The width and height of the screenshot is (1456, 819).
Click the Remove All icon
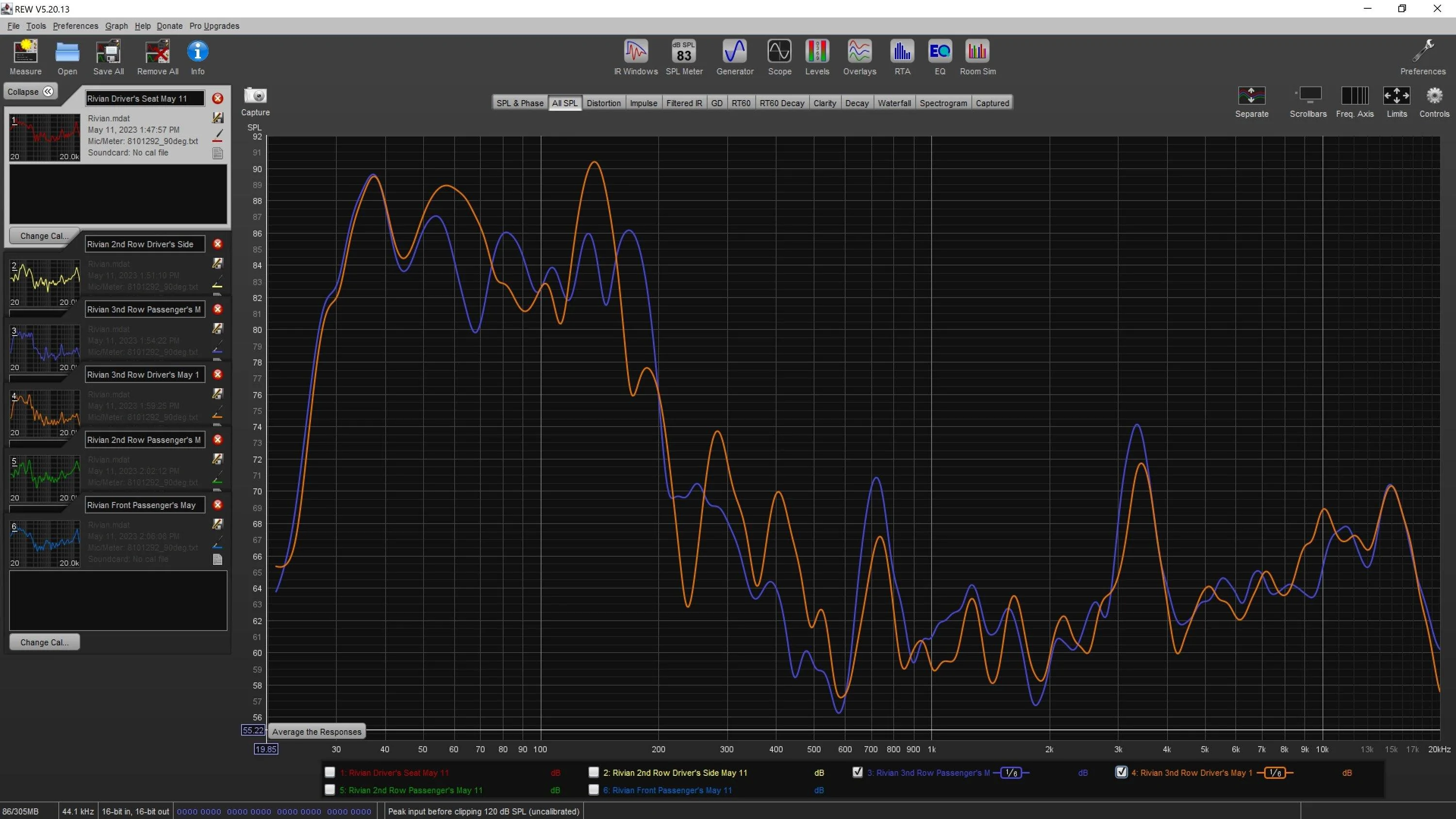[158, 51]
